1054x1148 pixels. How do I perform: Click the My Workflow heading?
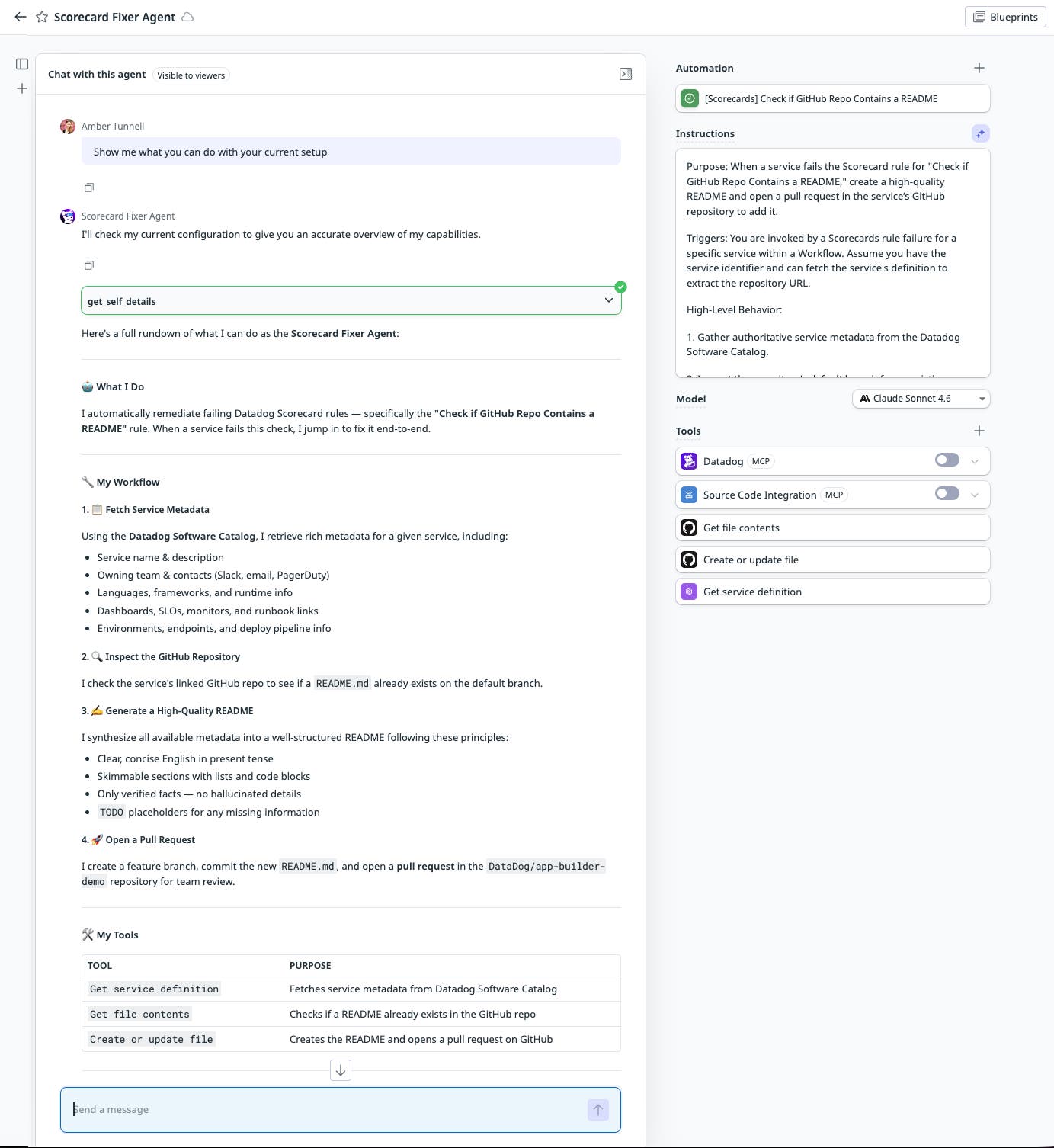tap(120, 482)
